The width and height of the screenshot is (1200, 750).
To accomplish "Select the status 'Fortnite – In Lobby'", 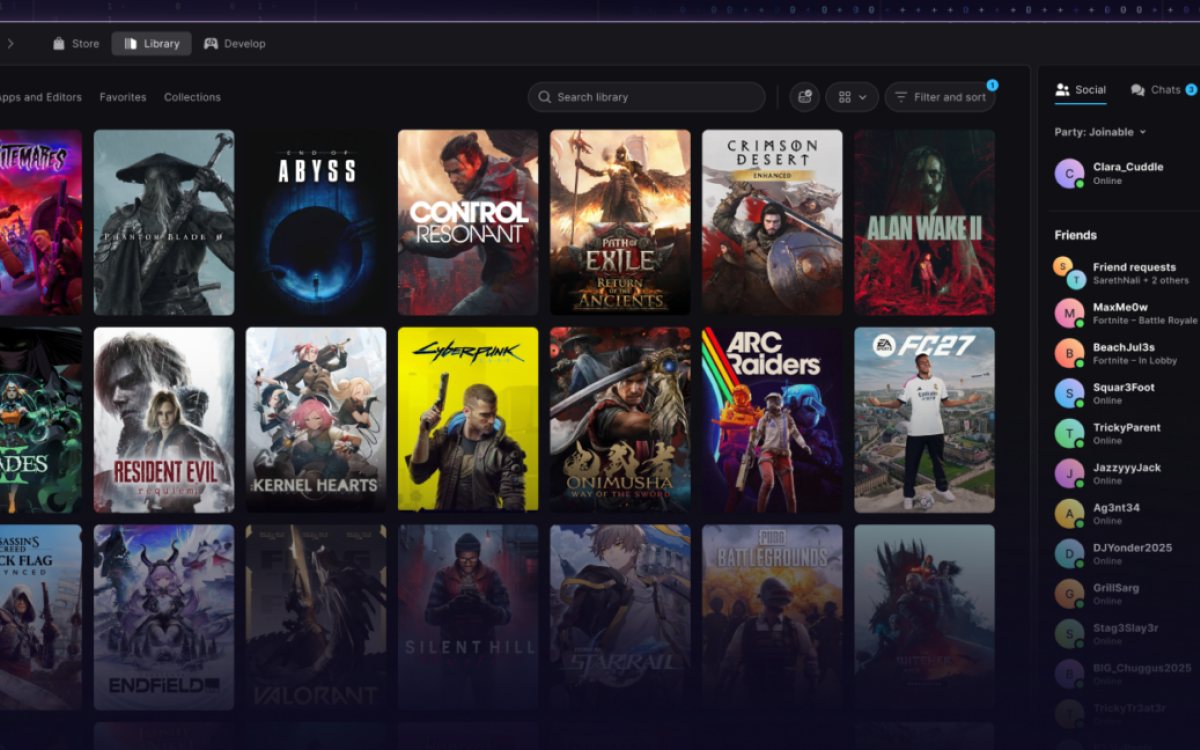I will [1134, 360].
